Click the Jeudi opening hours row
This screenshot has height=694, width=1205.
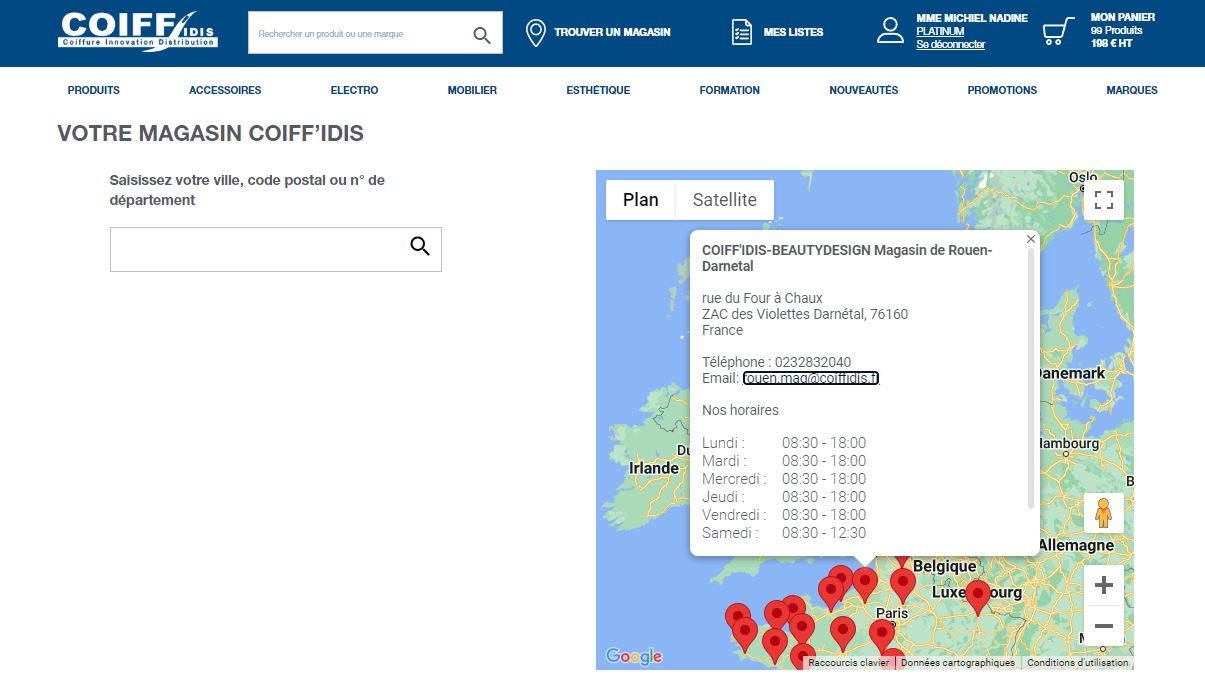tap(784, 497)
